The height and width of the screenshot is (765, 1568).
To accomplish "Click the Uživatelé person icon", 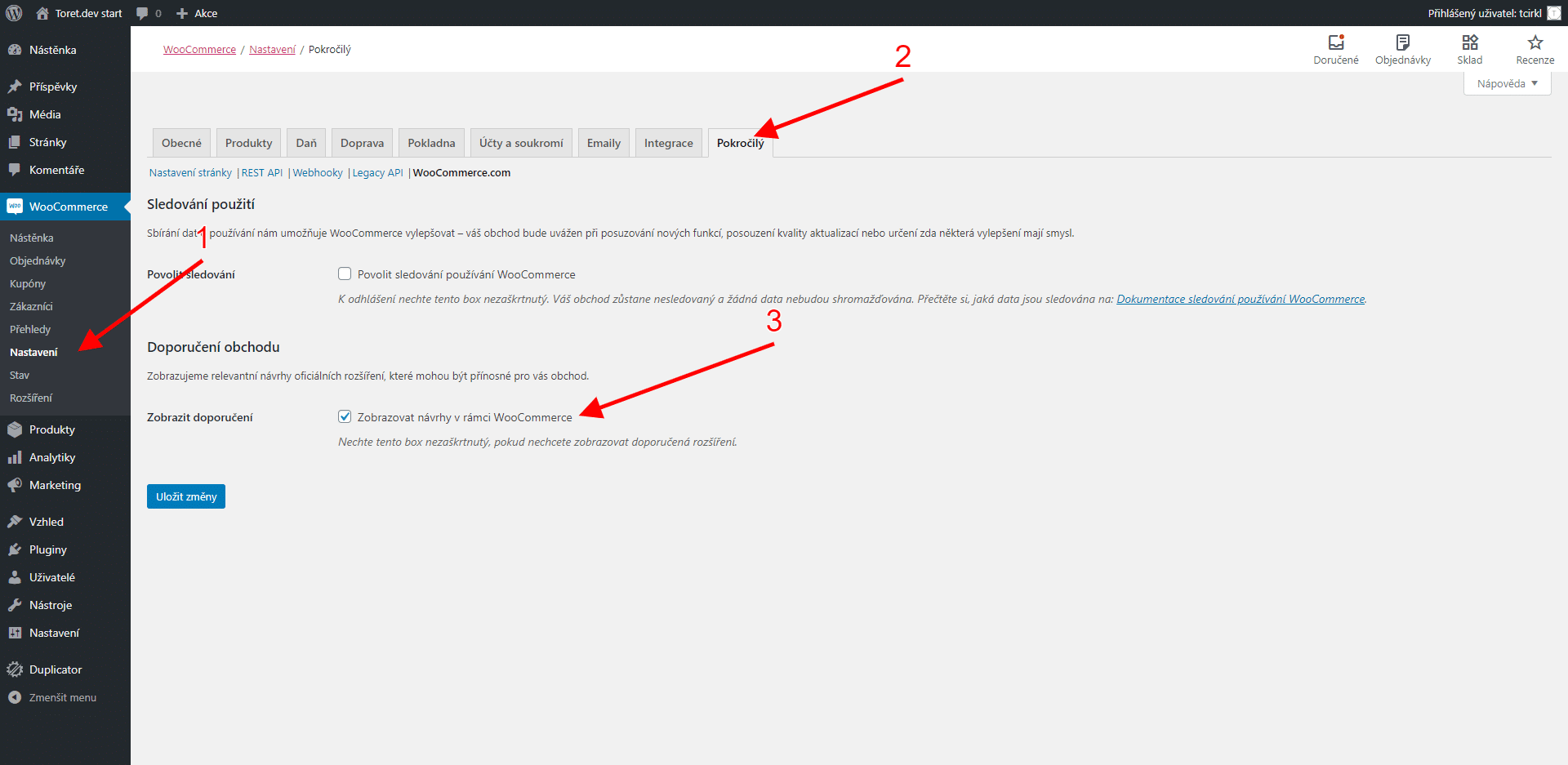I will point(15,577).
